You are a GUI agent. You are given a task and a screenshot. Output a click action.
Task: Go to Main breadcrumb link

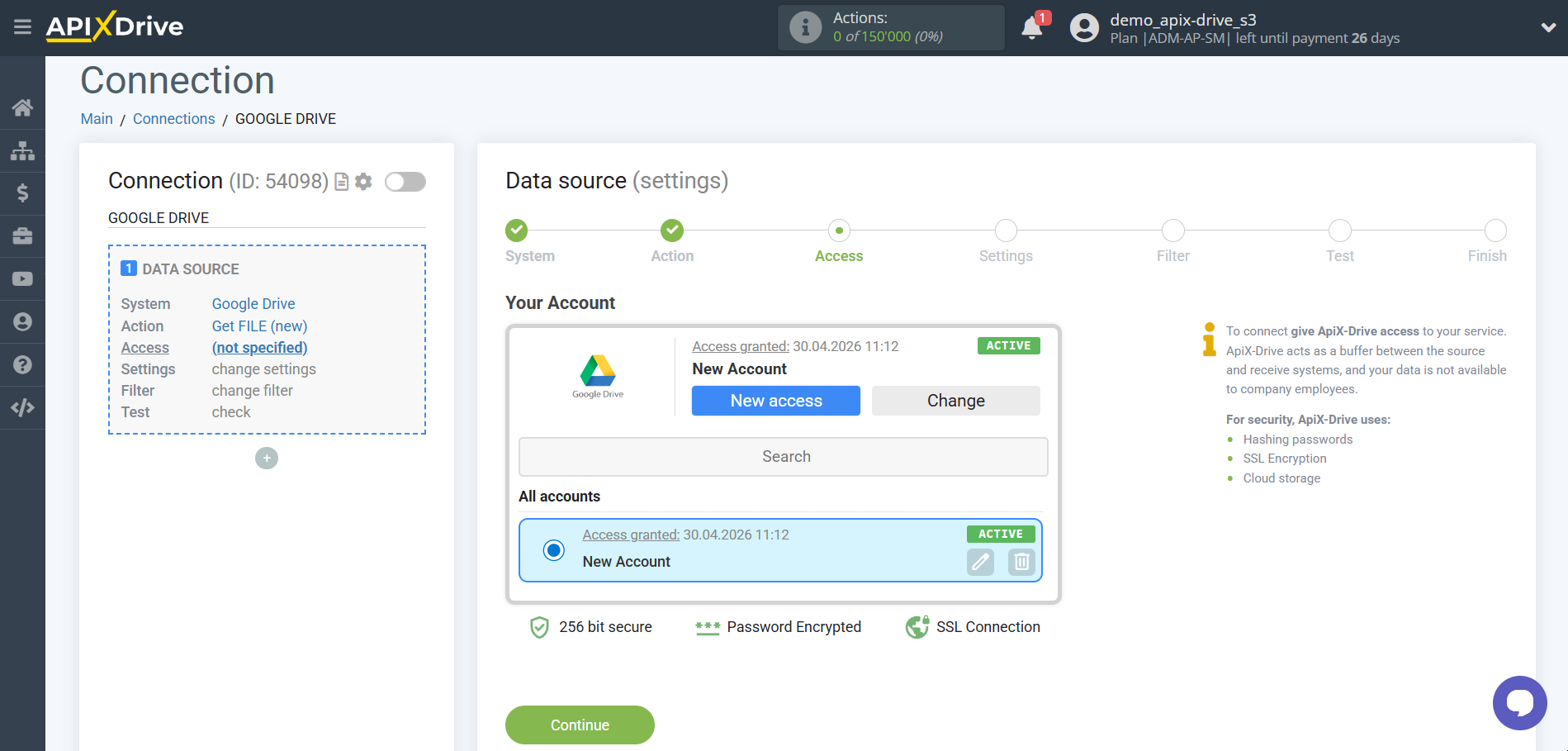coord(97,119)
